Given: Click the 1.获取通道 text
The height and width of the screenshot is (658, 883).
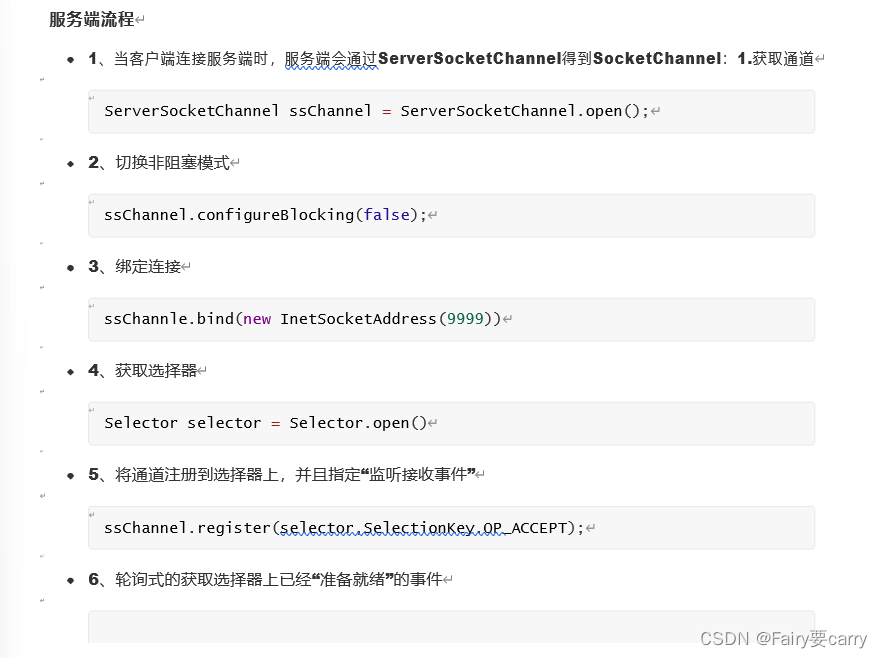Looking at the screenshot, I should (775, 59).
